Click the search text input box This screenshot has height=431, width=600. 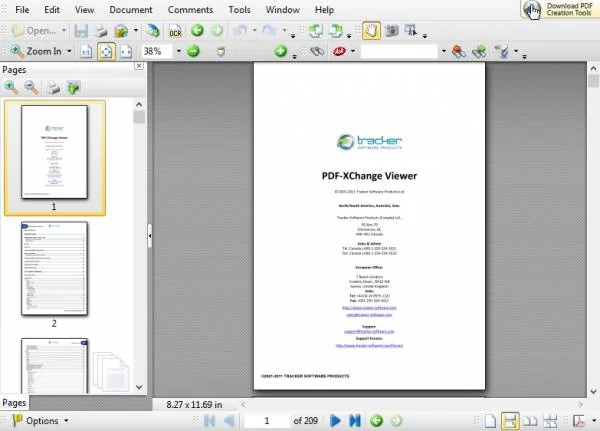(x=399, y=51)
